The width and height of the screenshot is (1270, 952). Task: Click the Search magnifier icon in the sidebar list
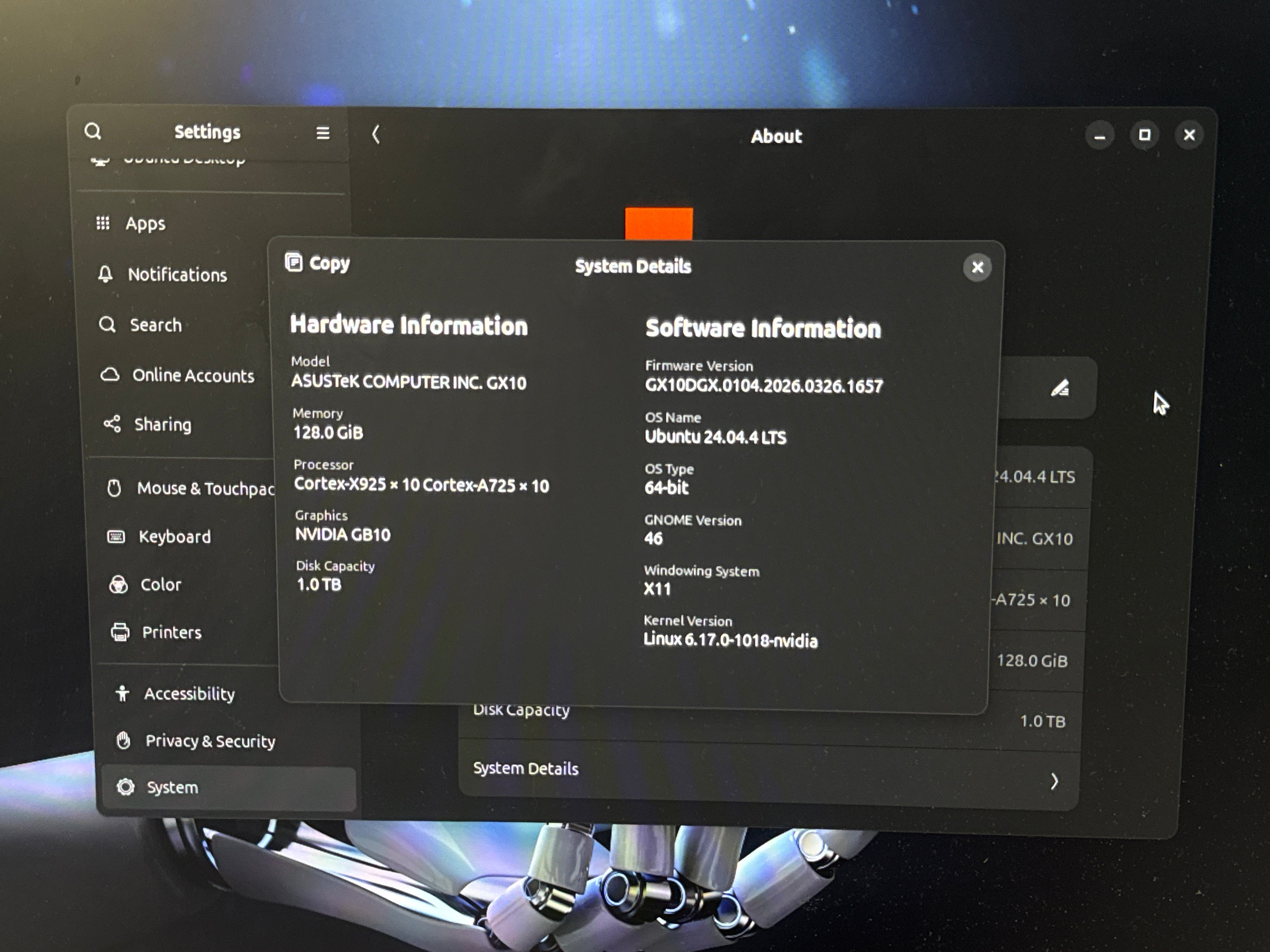(x=107, y=324)
